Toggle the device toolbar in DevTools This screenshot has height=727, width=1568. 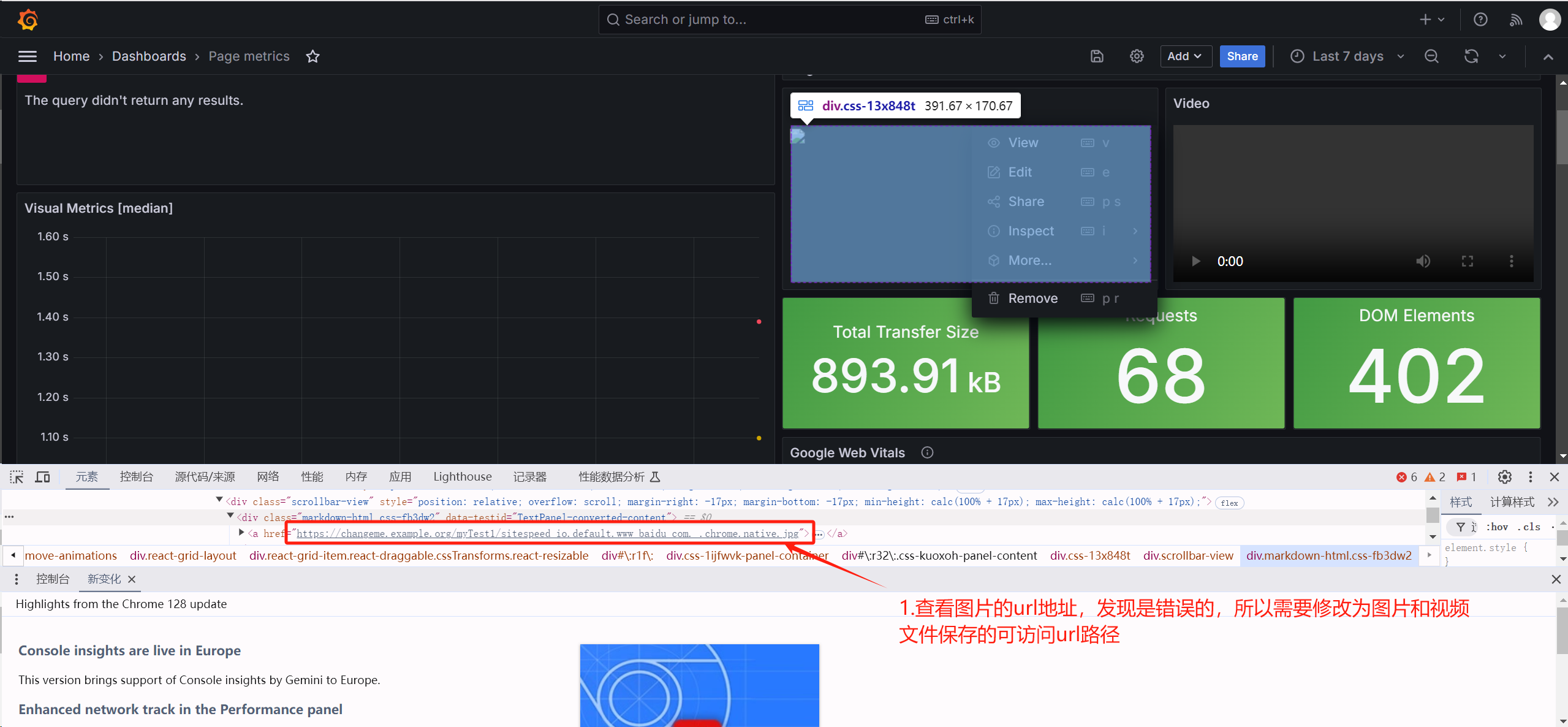click(42, 477)
